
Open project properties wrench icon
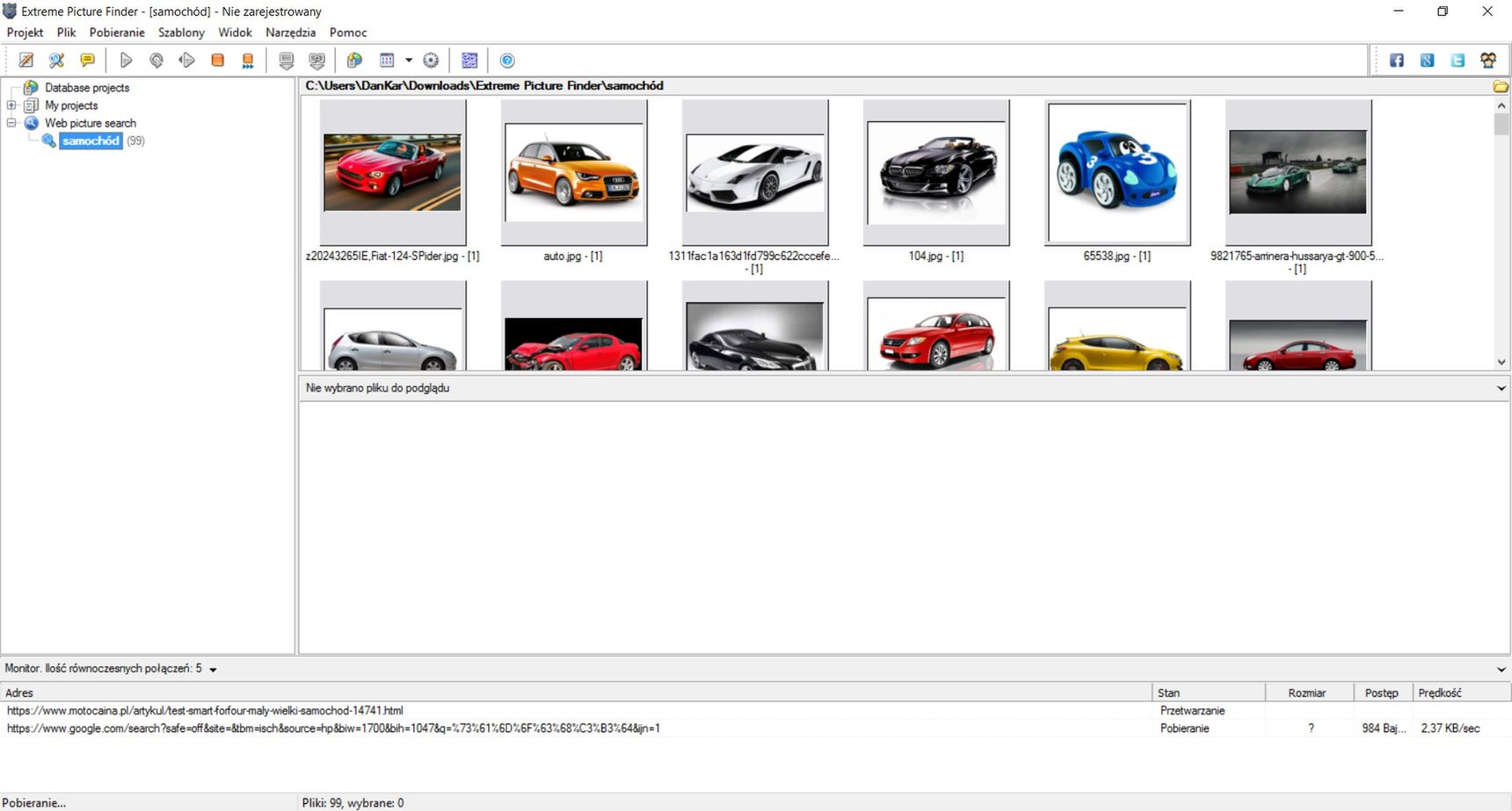pyautogui.click(x=56, y=61)
